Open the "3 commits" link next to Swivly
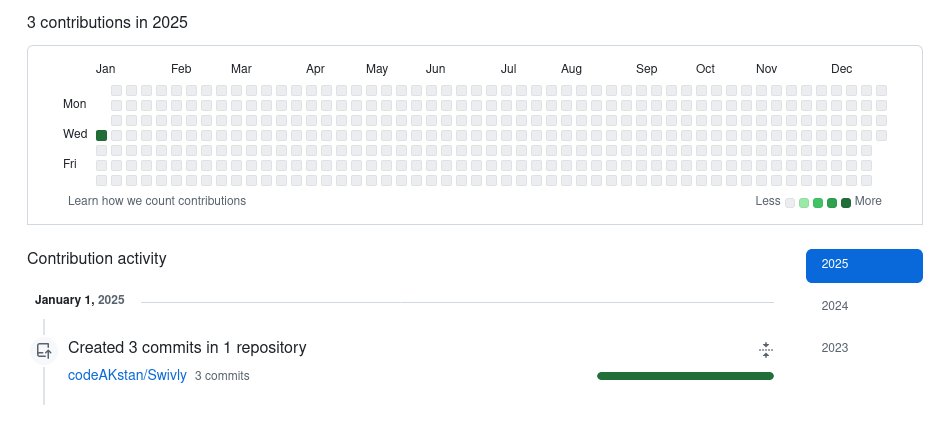Screen dimensions: 952x422 click(x=222, y=377)
